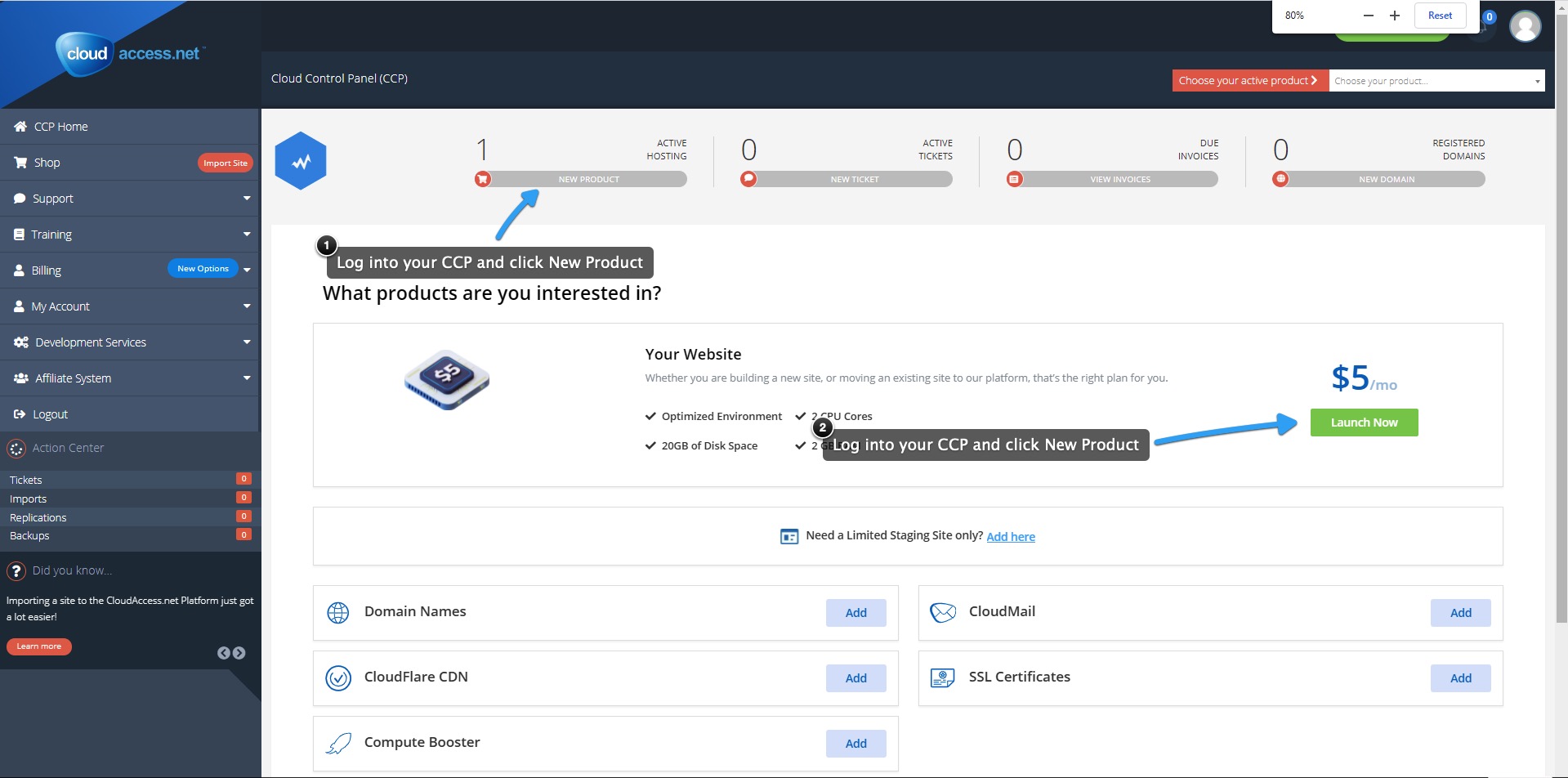Add Domain Names product
This screenshot has height=778, width=1568.
855,613
